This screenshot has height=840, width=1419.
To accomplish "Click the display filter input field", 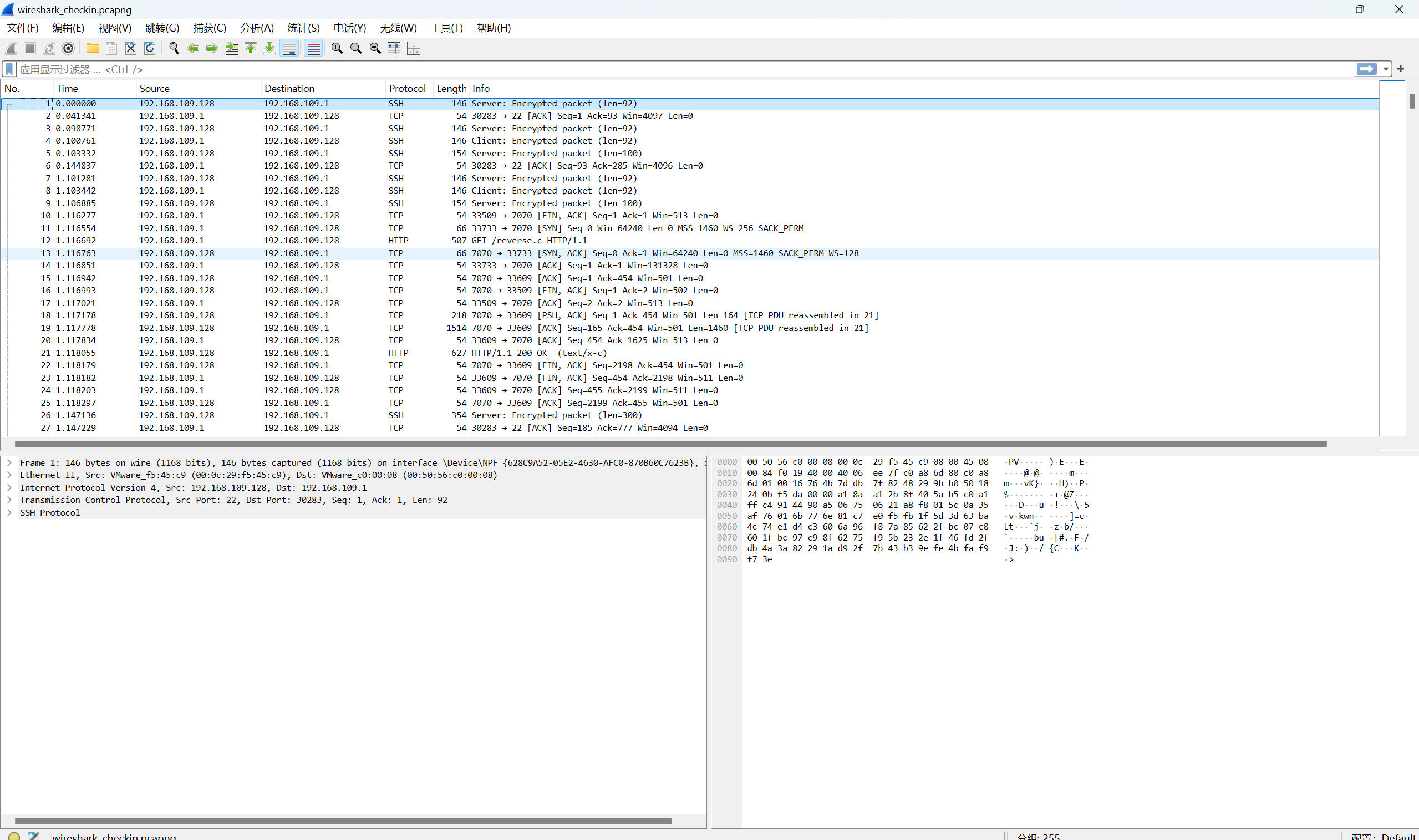I will tap(685, 69).
